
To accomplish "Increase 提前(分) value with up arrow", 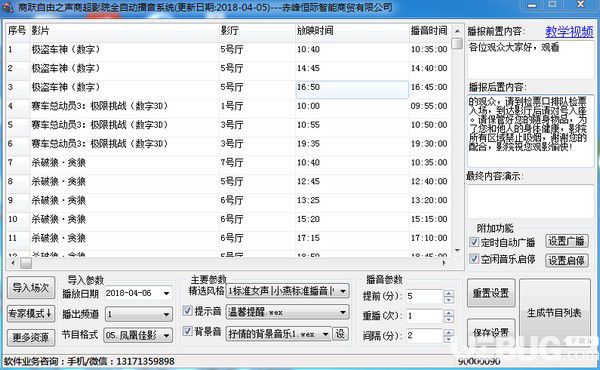I will pyautogui.click(x=448, y=293).
